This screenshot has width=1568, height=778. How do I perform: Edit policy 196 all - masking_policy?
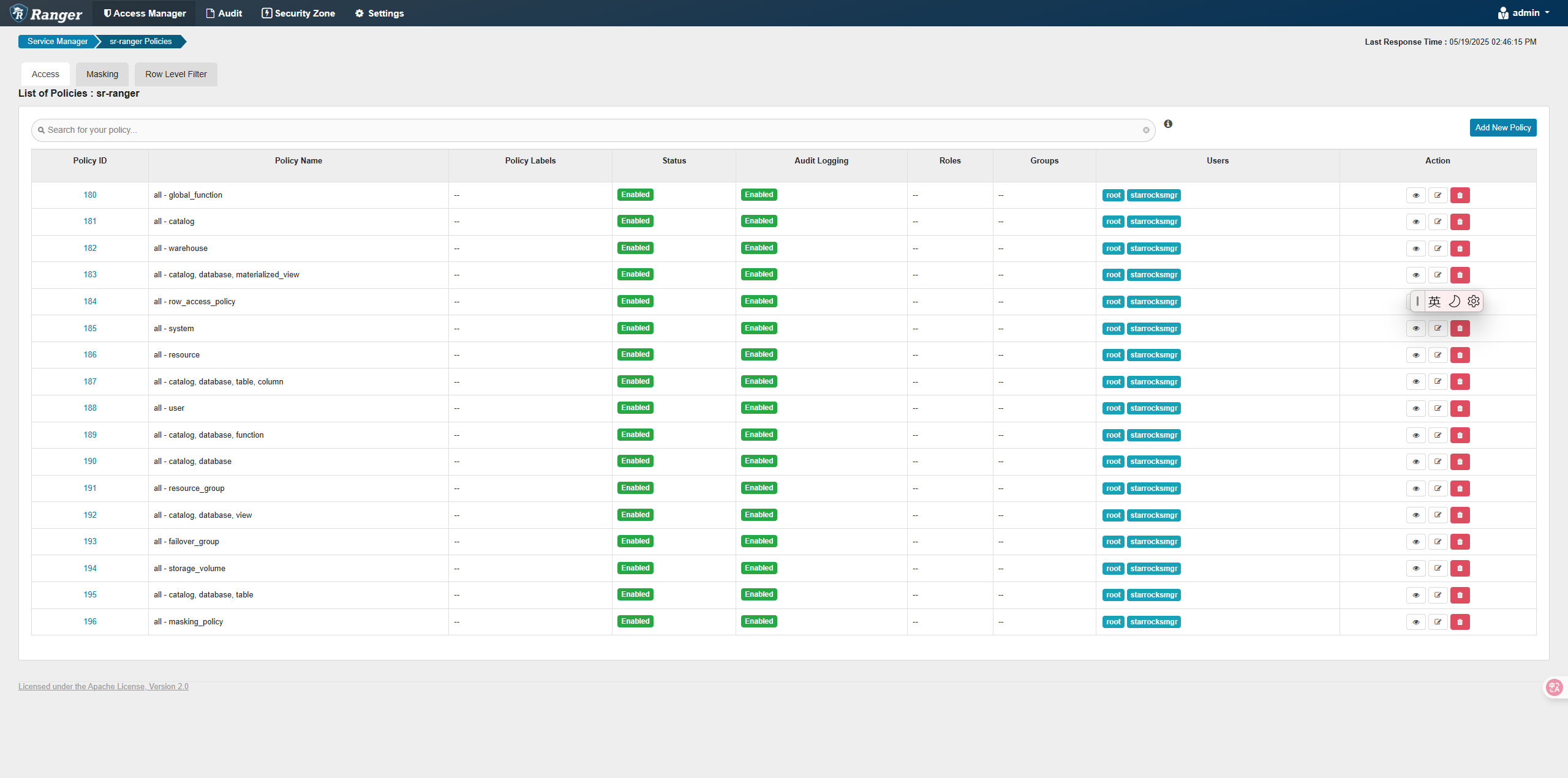(1438, 622)
